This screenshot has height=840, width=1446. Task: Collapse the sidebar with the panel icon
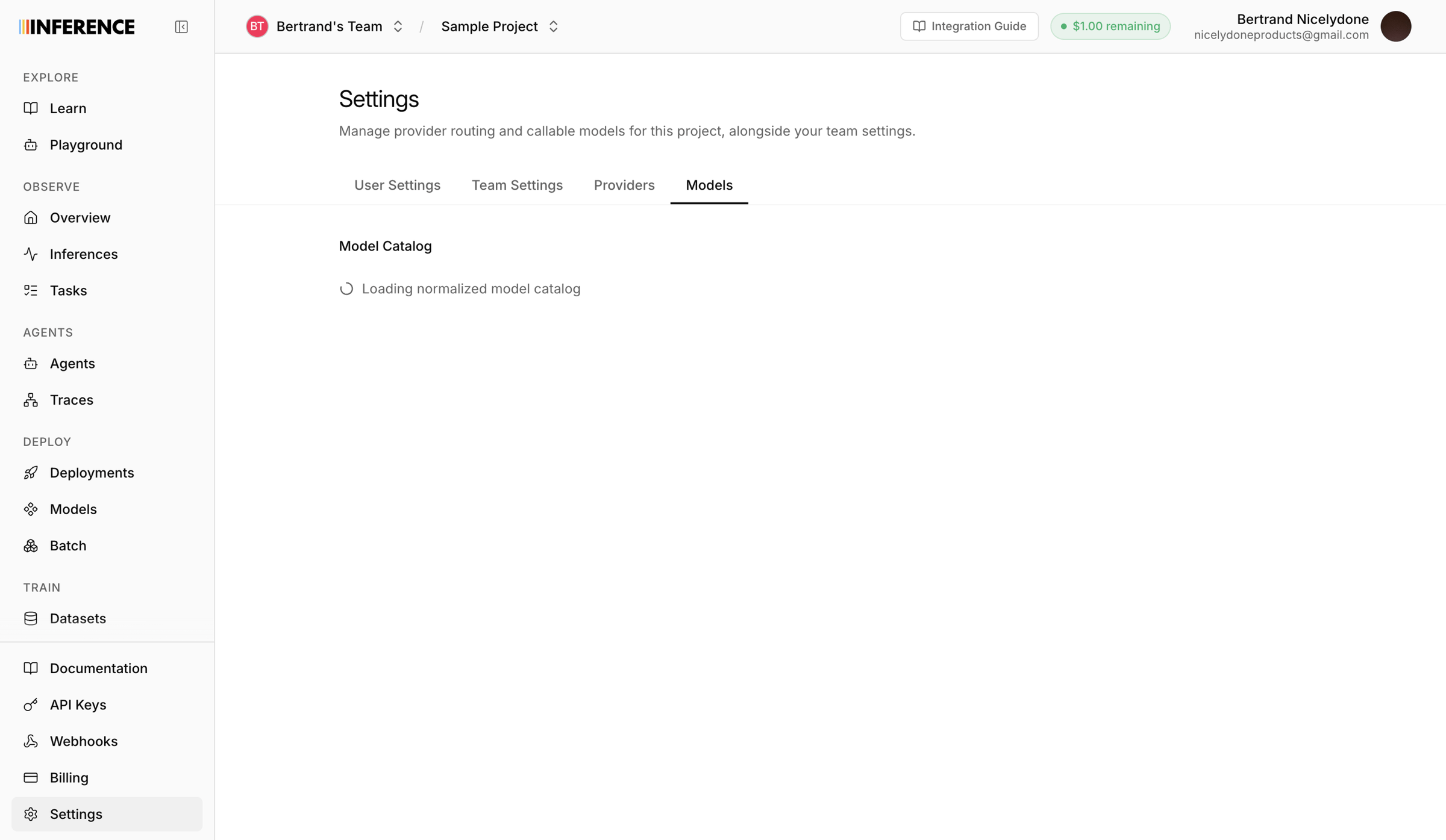tap(181, 27)
